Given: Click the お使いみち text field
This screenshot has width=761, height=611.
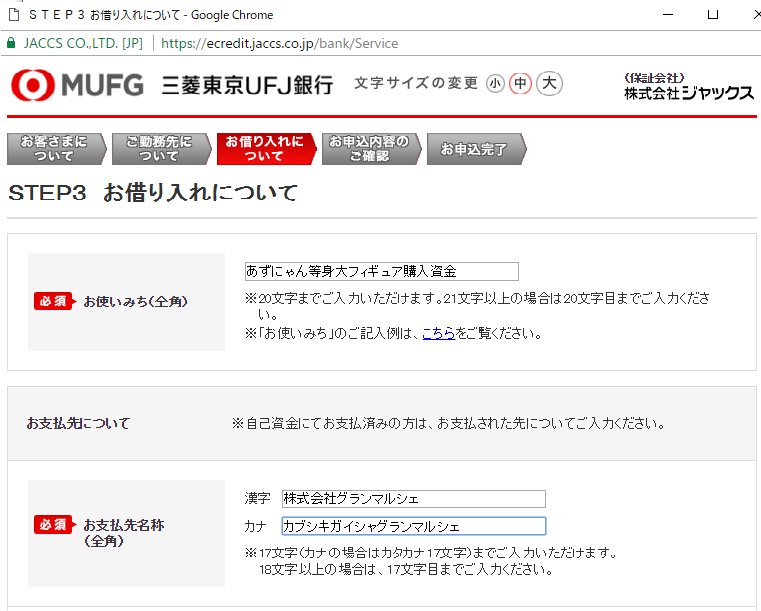Looking at the screenshot, I should (x=381, y=271).
